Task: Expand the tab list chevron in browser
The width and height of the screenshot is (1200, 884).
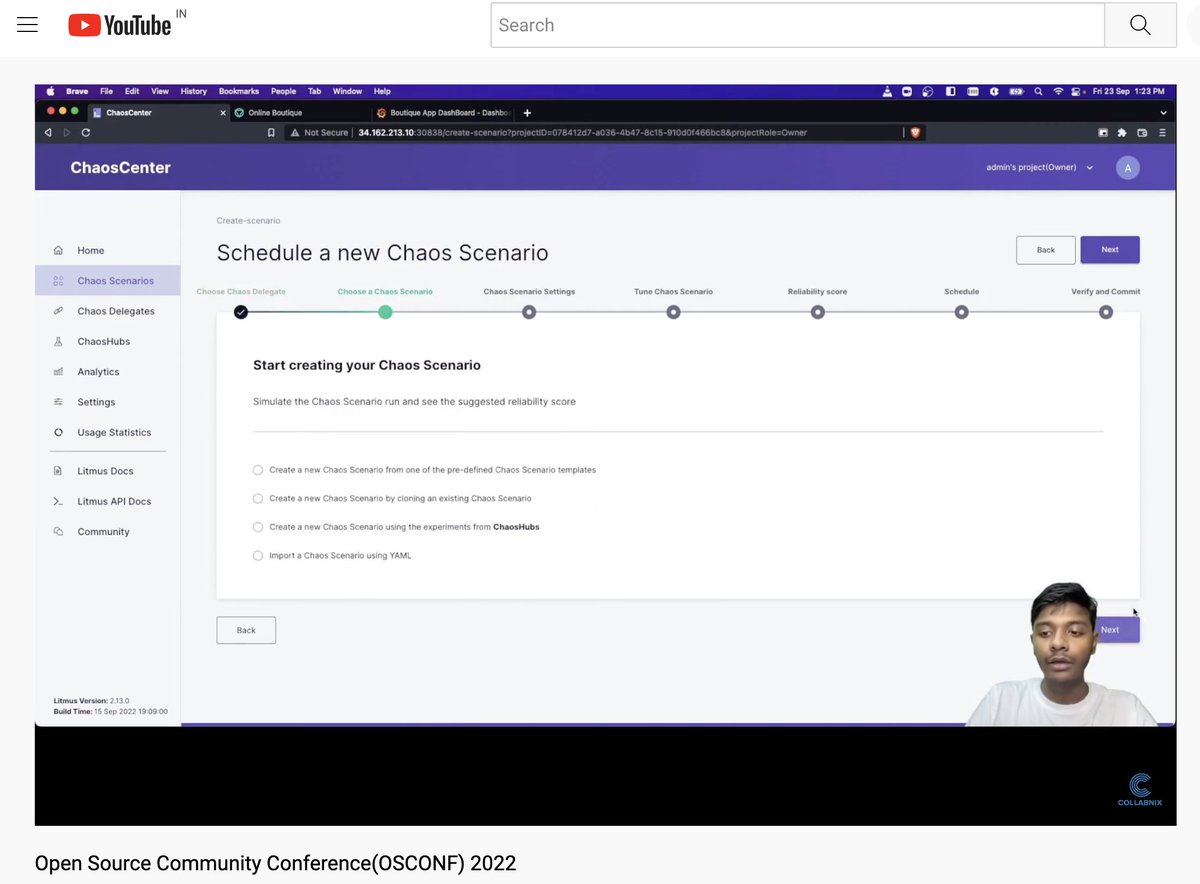Action: click(x=1163, y=113)
